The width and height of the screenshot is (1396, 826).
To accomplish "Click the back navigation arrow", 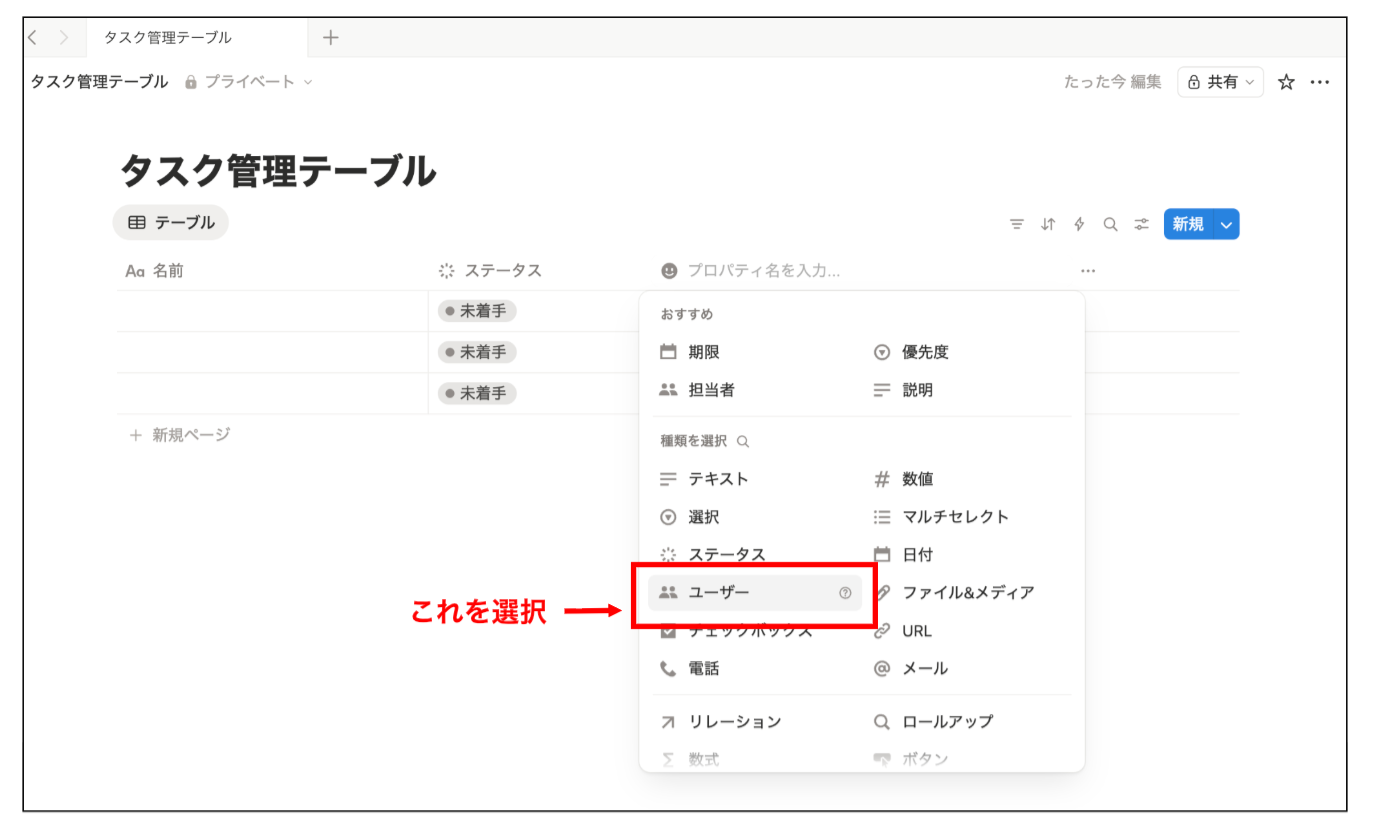I will (x=33, y=37).
